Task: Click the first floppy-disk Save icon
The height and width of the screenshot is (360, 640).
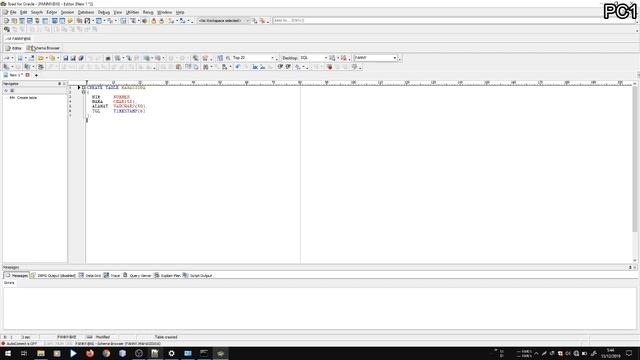Action: click(x=65, y=58)
